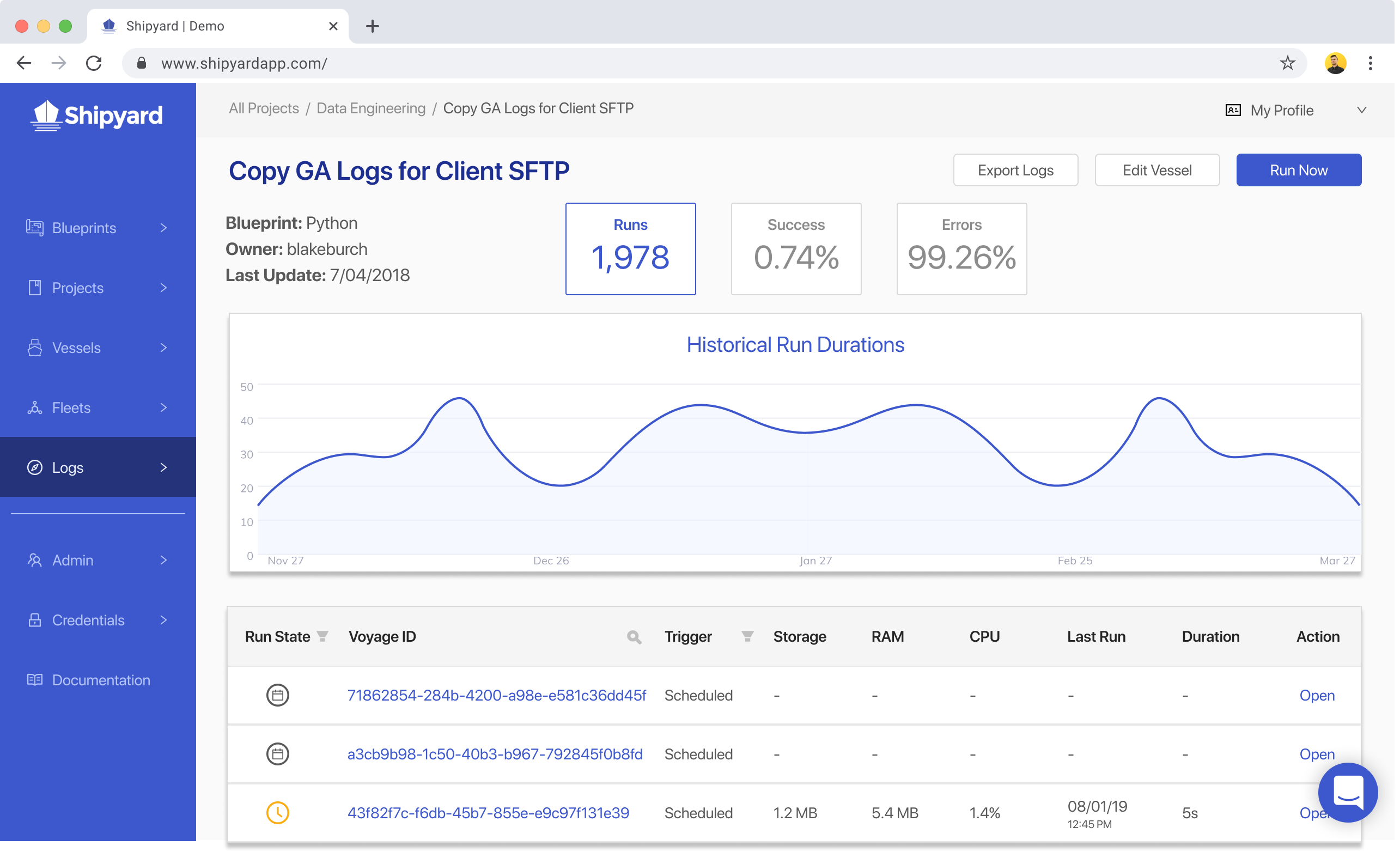The image size is (1400, 852).
Task: Expand the Logs chevron
Action: click(x=163, y=468)
